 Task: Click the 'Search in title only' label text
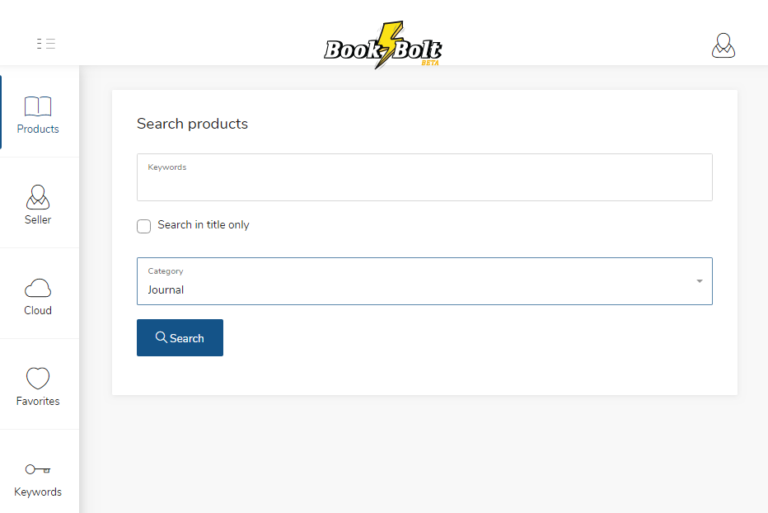[203, 225]
